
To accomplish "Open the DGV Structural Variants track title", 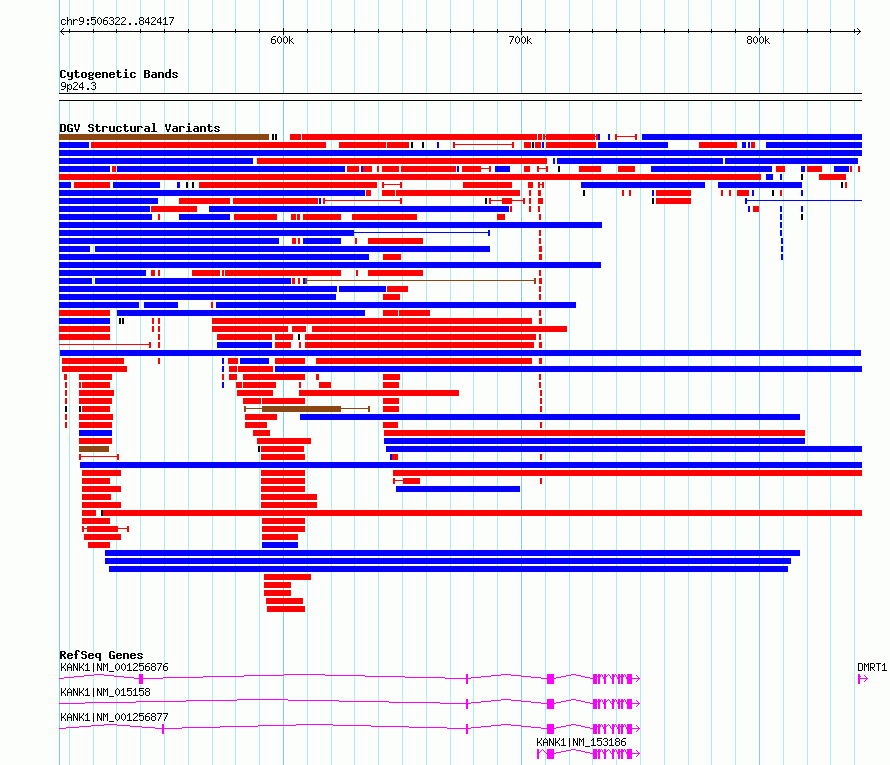I will pyautogui.click(x=140, y=128).
